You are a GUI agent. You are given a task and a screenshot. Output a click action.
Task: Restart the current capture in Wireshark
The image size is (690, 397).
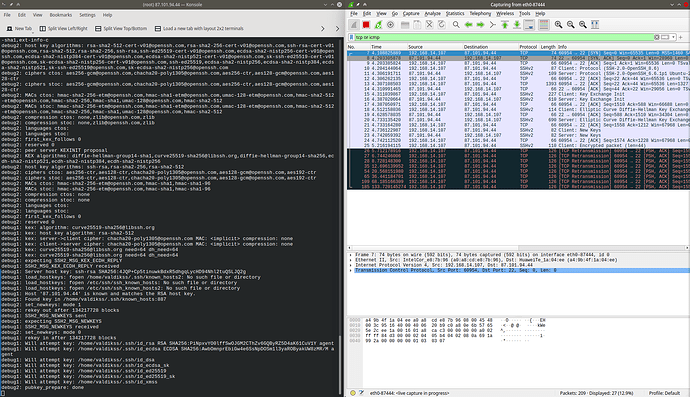click(378, 25)
